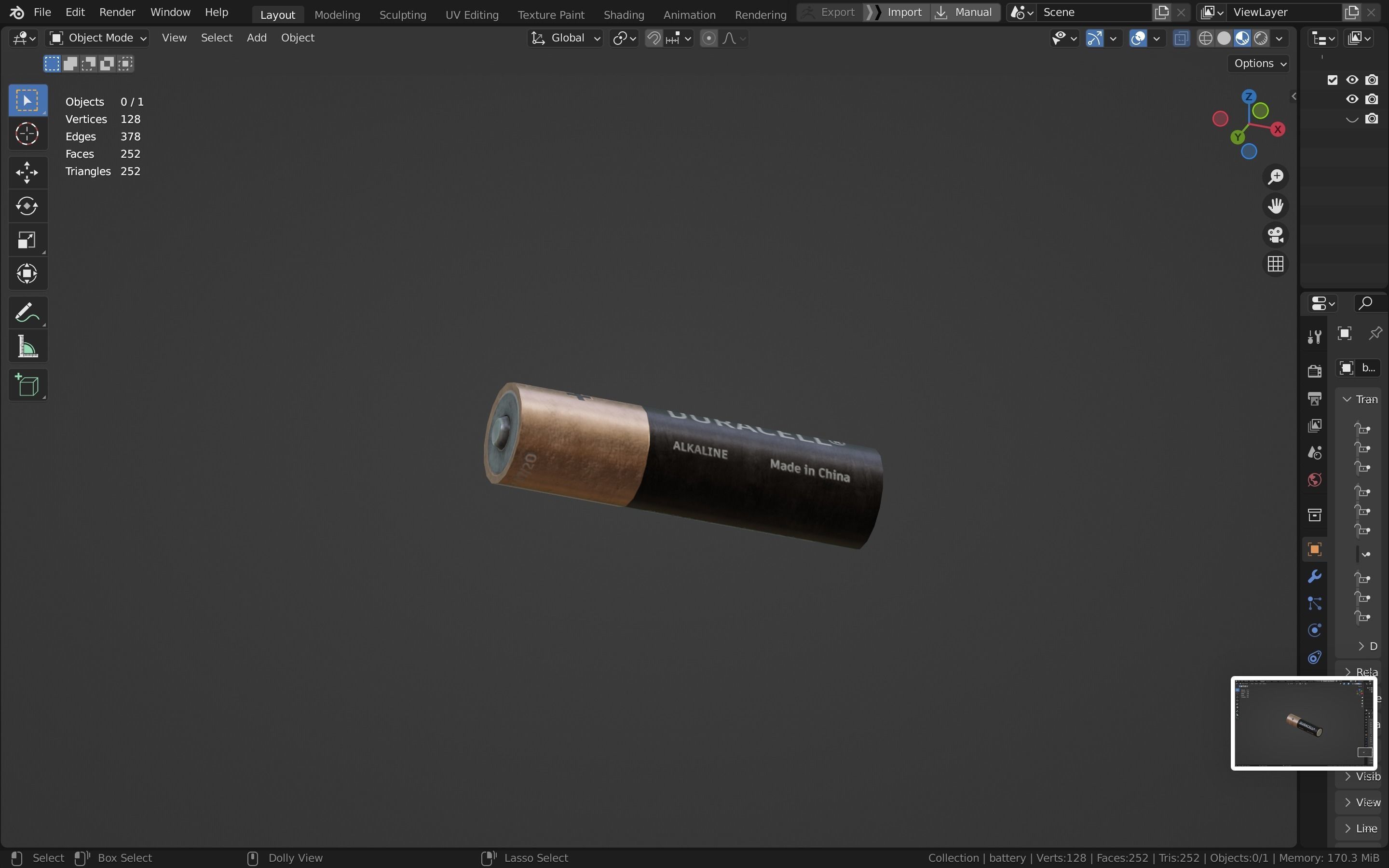Switch to solid viewport shading
Screen dimensions: 1389x868
pyautogui.click(x=1224, y=39)
